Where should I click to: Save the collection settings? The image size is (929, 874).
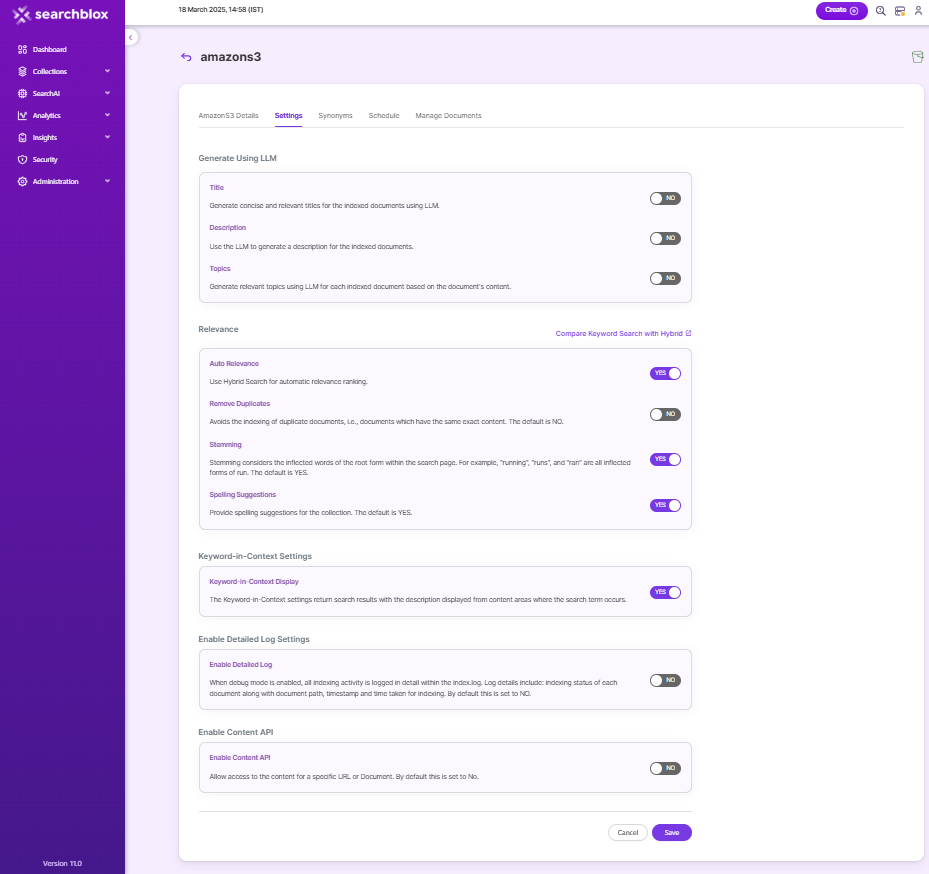[x=671, y=833]
